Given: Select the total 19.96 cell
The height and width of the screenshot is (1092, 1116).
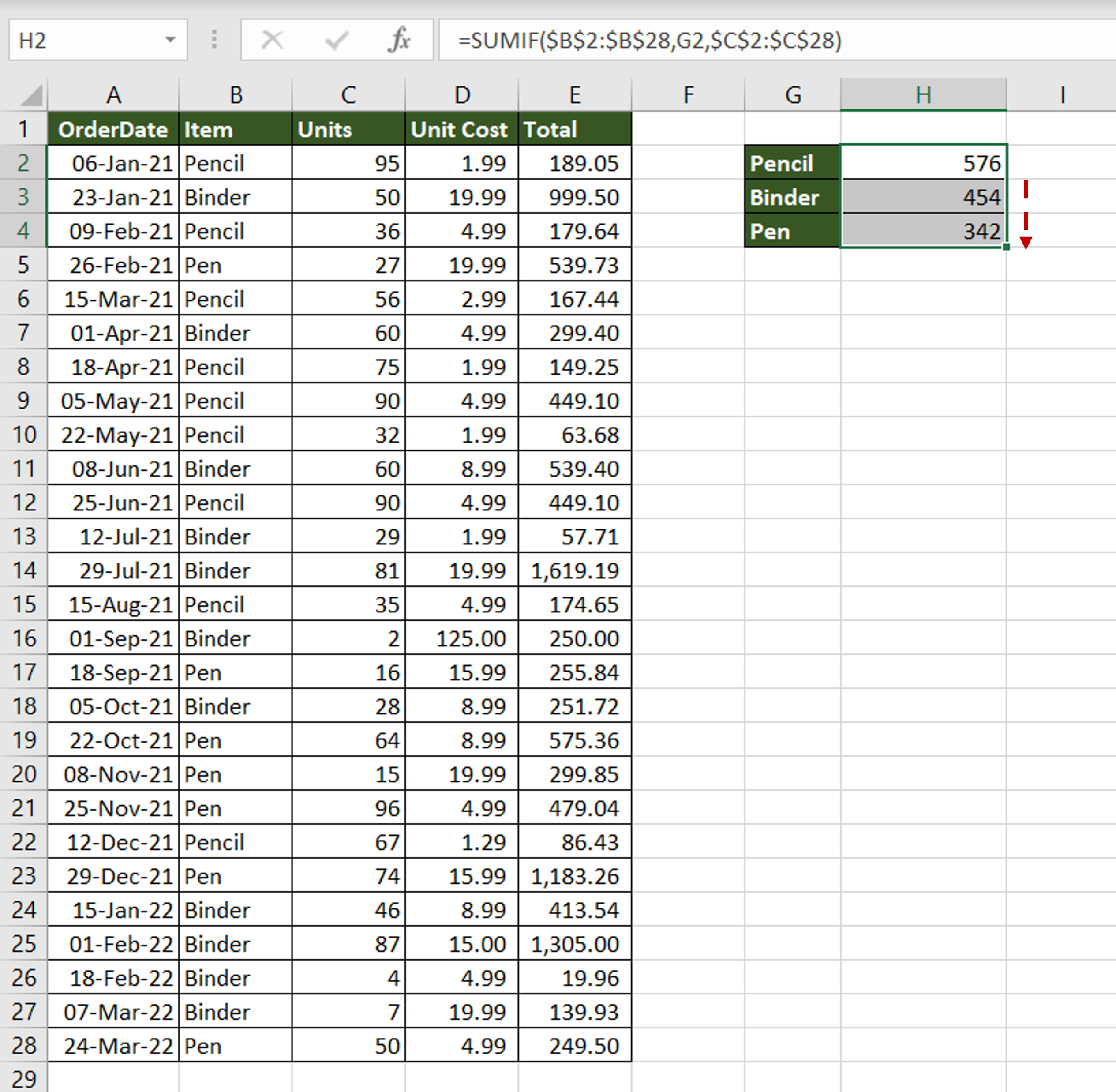Looking at the screenshot, I should point(575,977).
